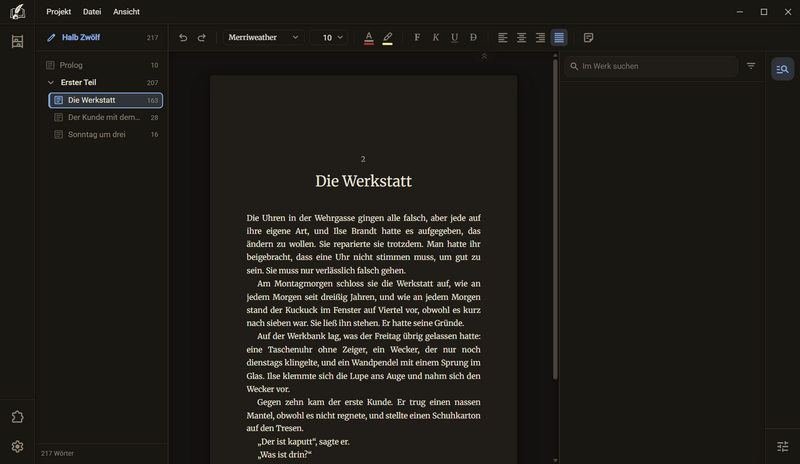The width and height of the screenshot is (800, 464).
Task: Click the quill app logo icon
Action: point(17,12)
